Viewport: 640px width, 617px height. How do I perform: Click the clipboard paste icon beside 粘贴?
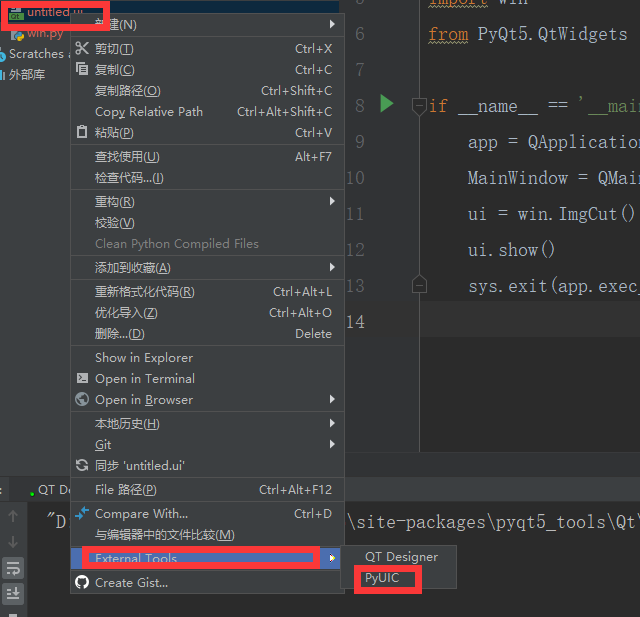click(x=83, y=133)
